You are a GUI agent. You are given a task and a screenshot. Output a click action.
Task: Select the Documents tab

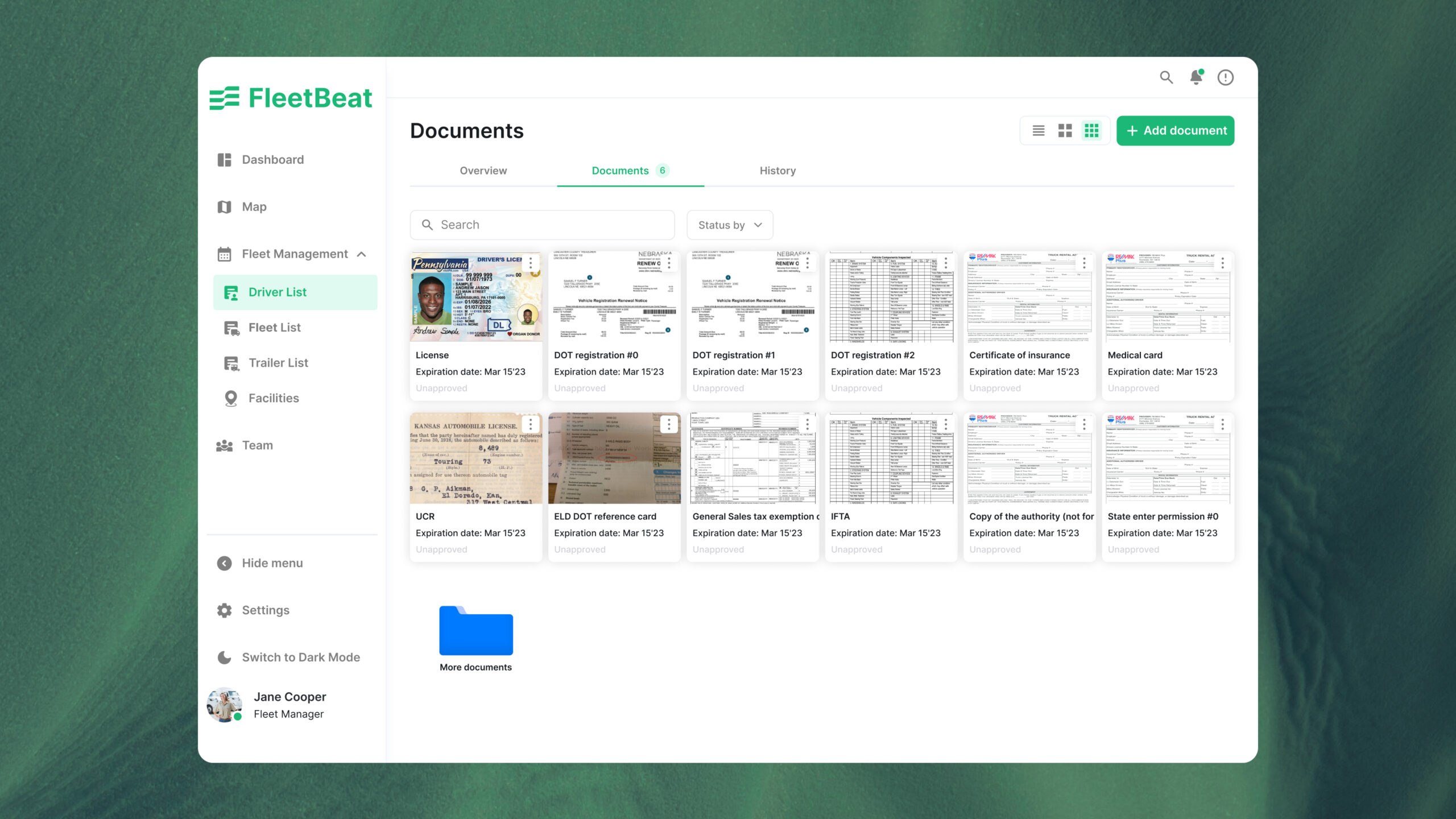pos(630,171)
